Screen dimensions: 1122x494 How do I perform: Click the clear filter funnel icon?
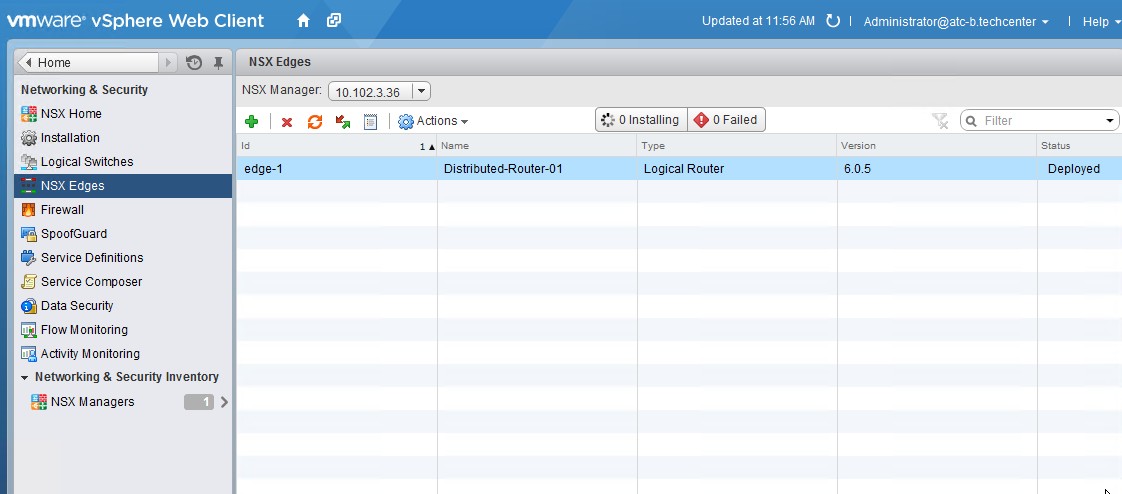point(939,121)
